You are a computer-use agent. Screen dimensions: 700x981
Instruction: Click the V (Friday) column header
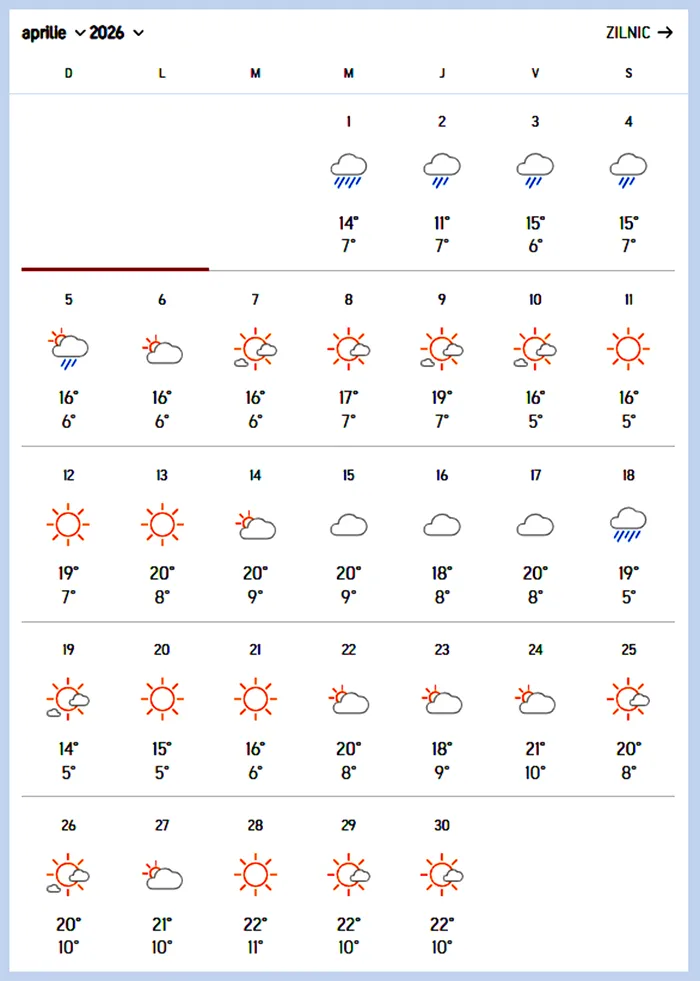(535, 73)
